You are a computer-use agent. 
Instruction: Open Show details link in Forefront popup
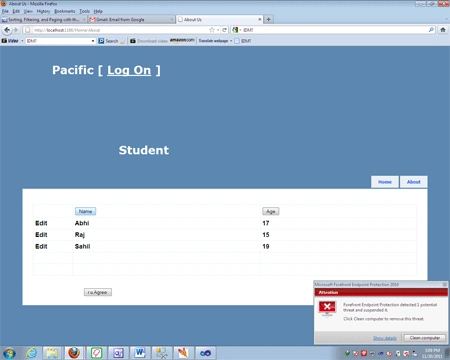pyautogui.click(x=385, y=338)
